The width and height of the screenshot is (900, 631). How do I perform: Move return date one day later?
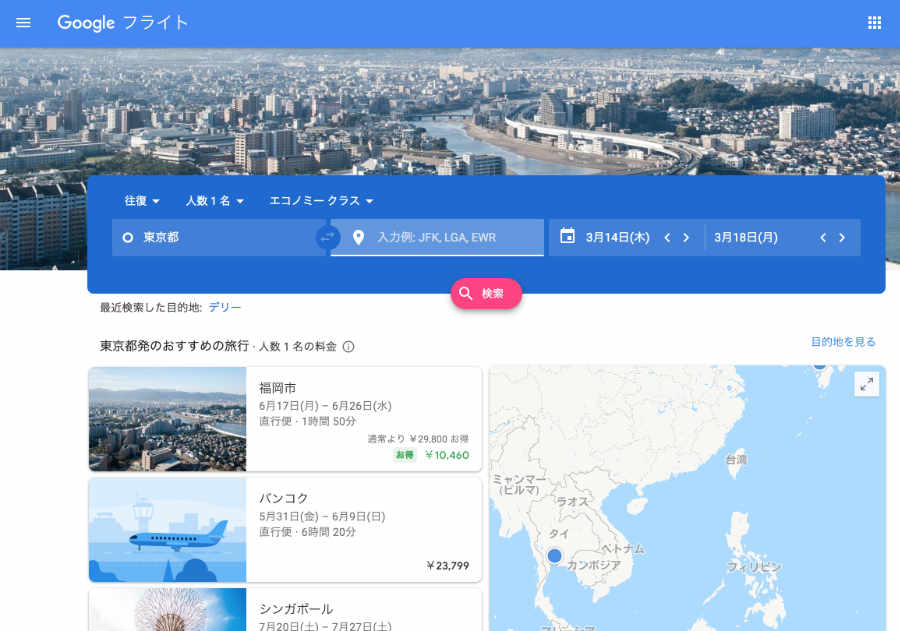click(x=842, y=238)
